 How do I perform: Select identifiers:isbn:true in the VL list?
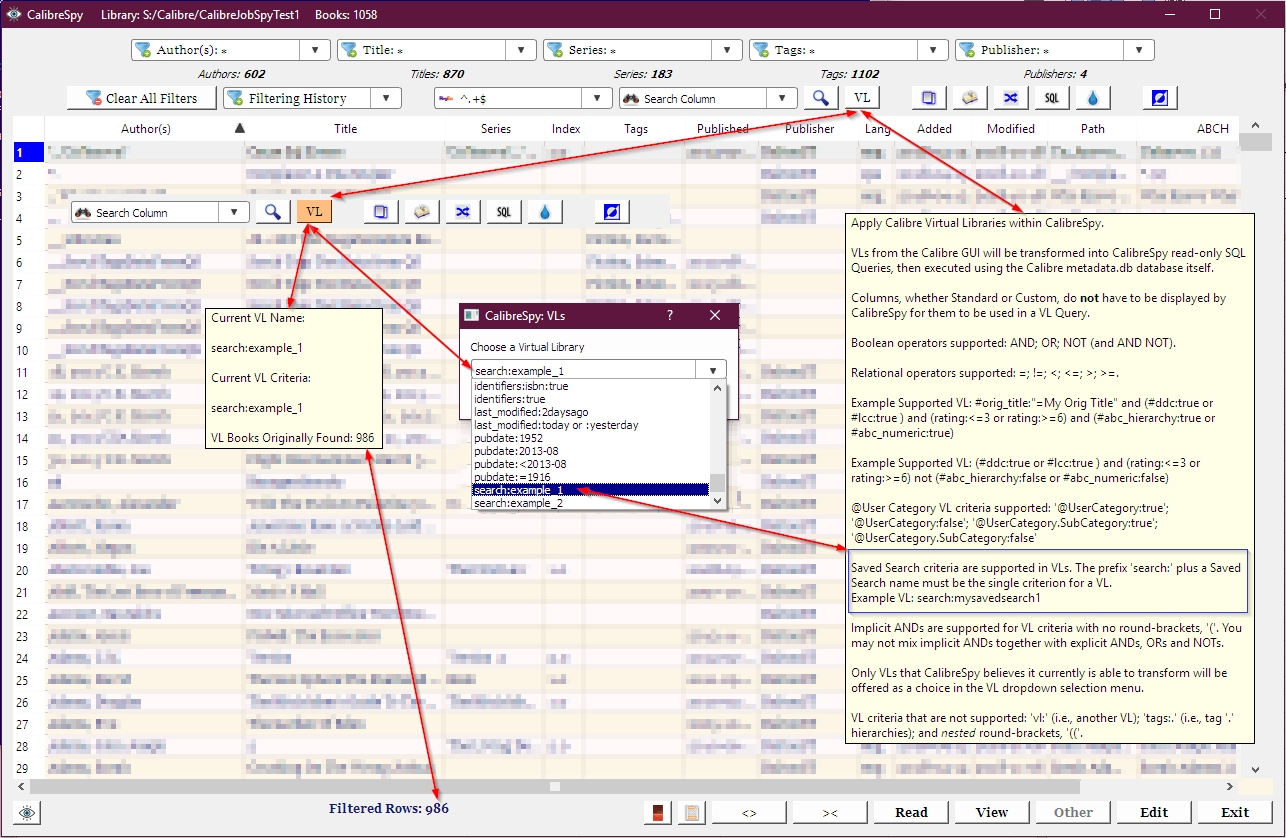tap(591, 386)
